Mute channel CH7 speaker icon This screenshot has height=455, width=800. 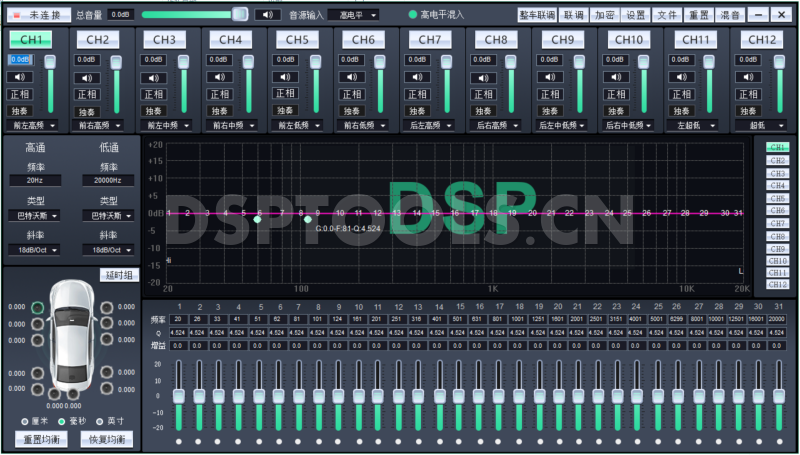tap(417, 77)
